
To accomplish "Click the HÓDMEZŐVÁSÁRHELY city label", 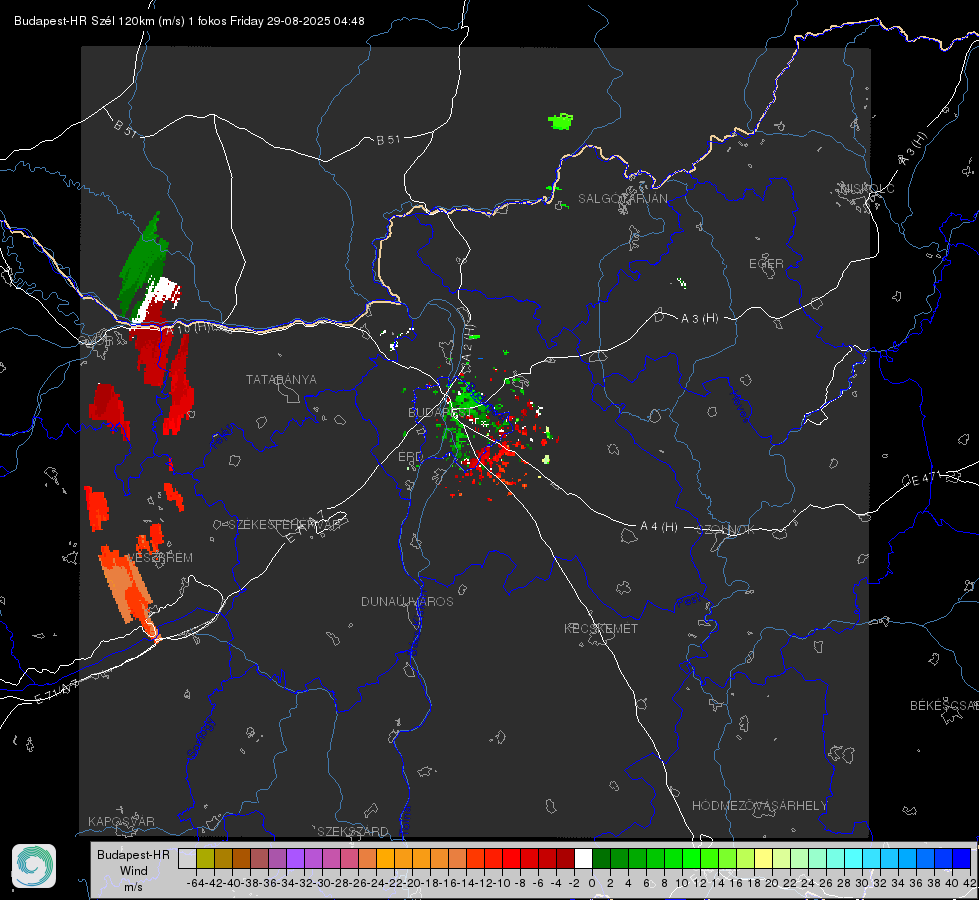I will (x=759, y=806).
